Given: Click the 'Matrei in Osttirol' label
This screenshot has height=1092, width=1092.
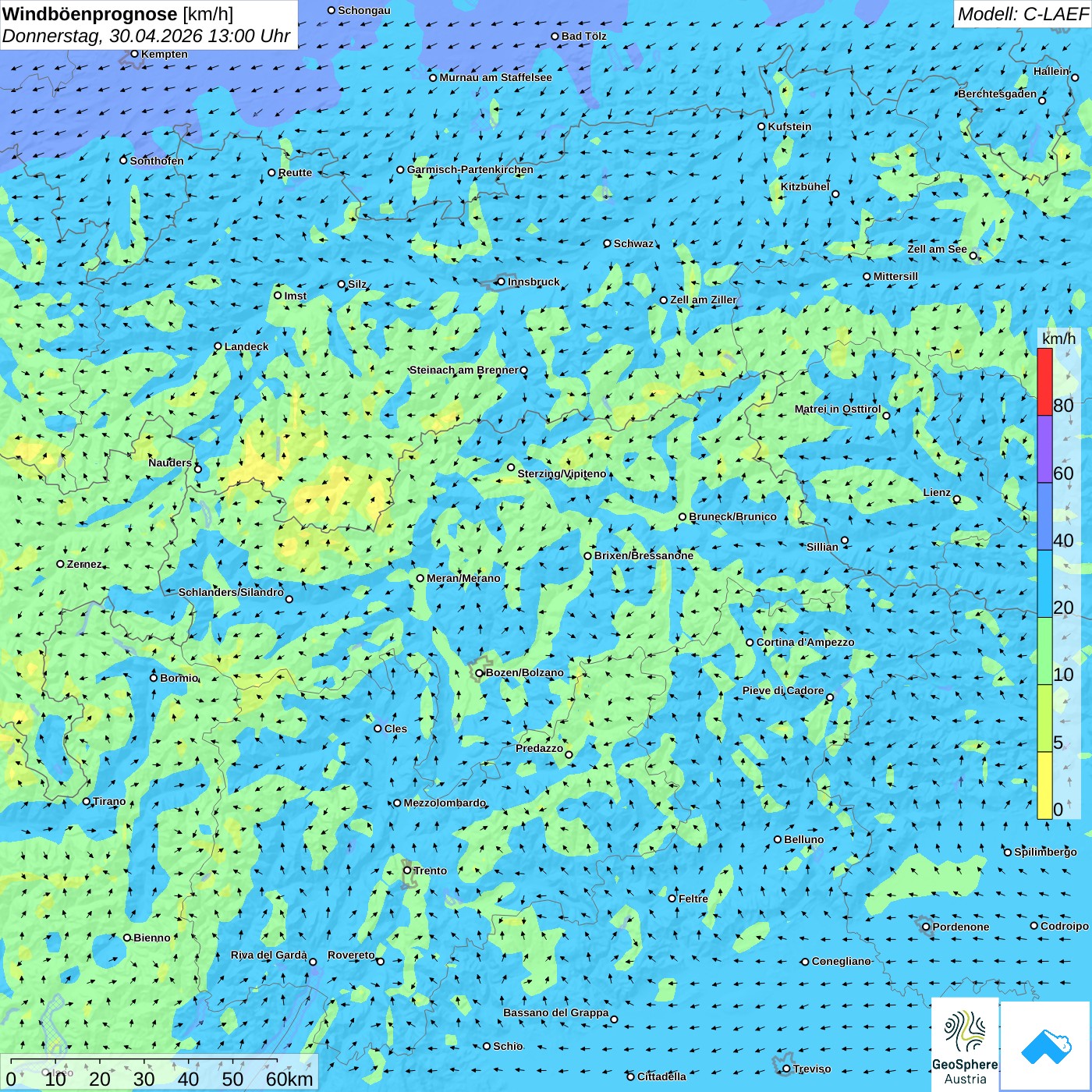Looking at the screenshot, I should coord(837,409).
